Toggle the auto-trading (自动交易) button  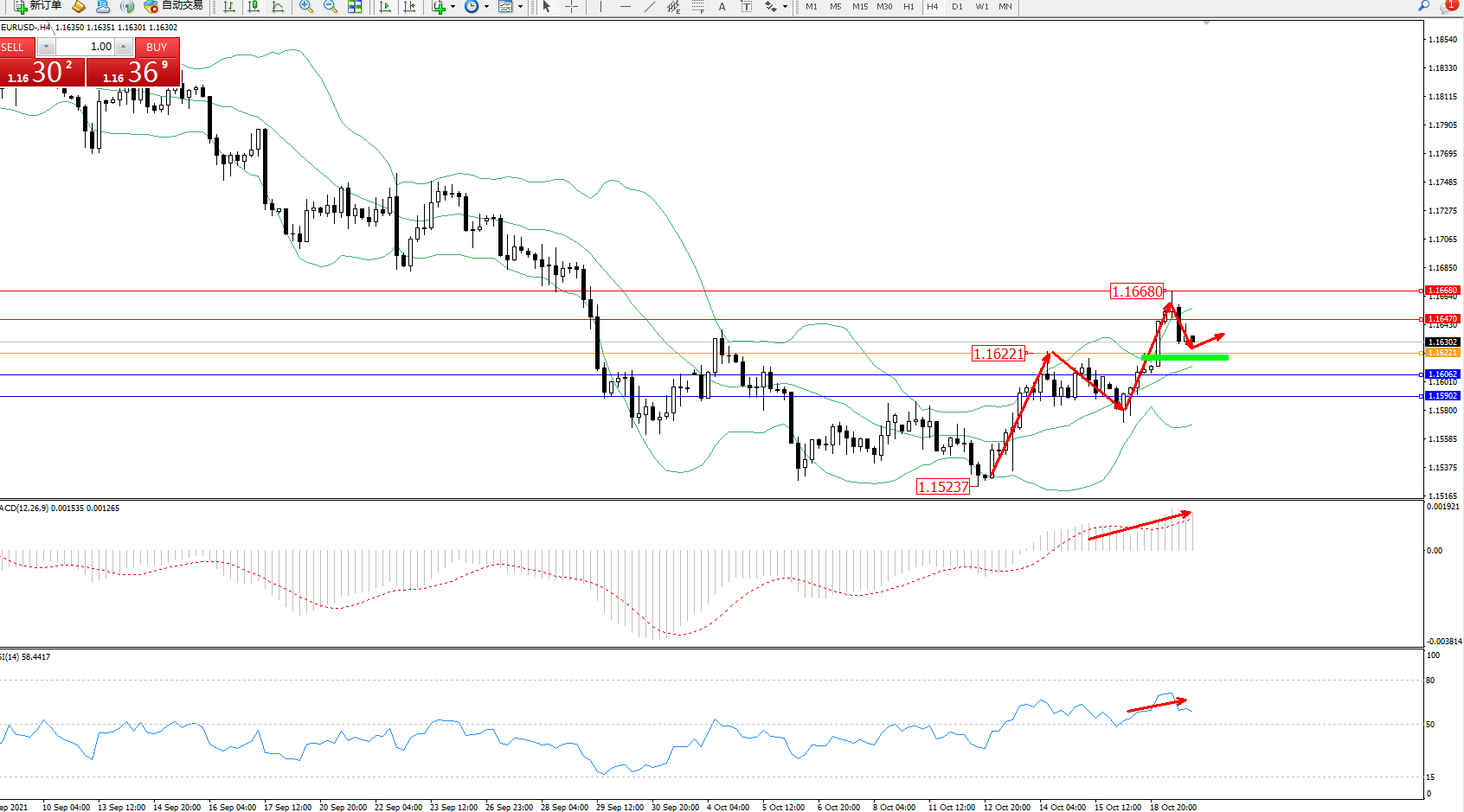174,6
